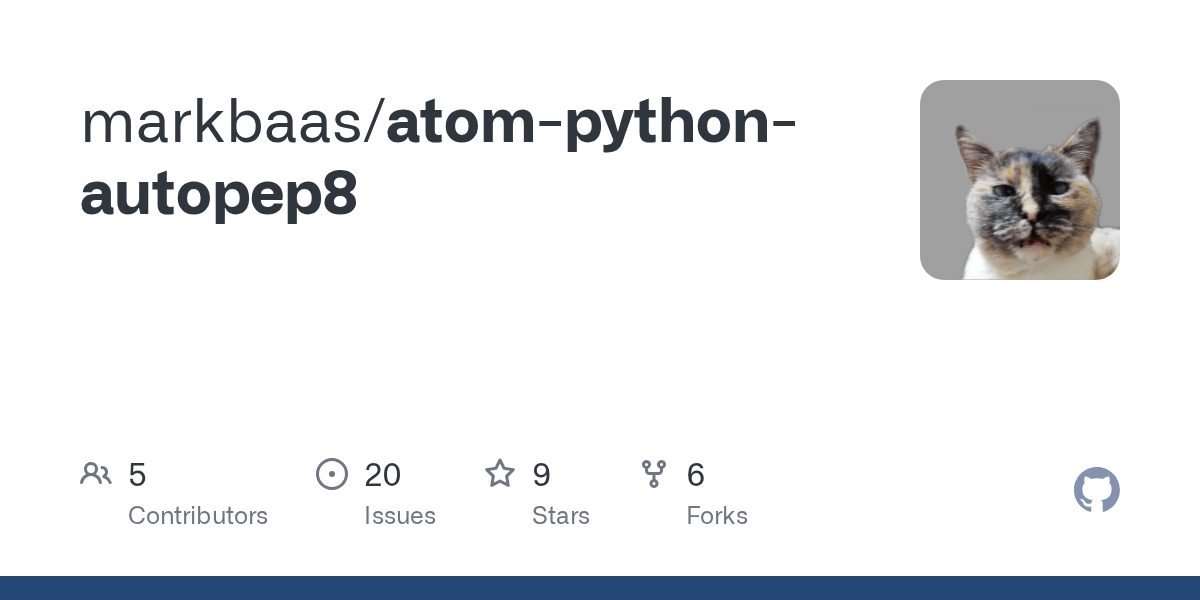The image size is (1200, 600).
Task: Click the Stars star icon
Action: [x=500, y=474]
